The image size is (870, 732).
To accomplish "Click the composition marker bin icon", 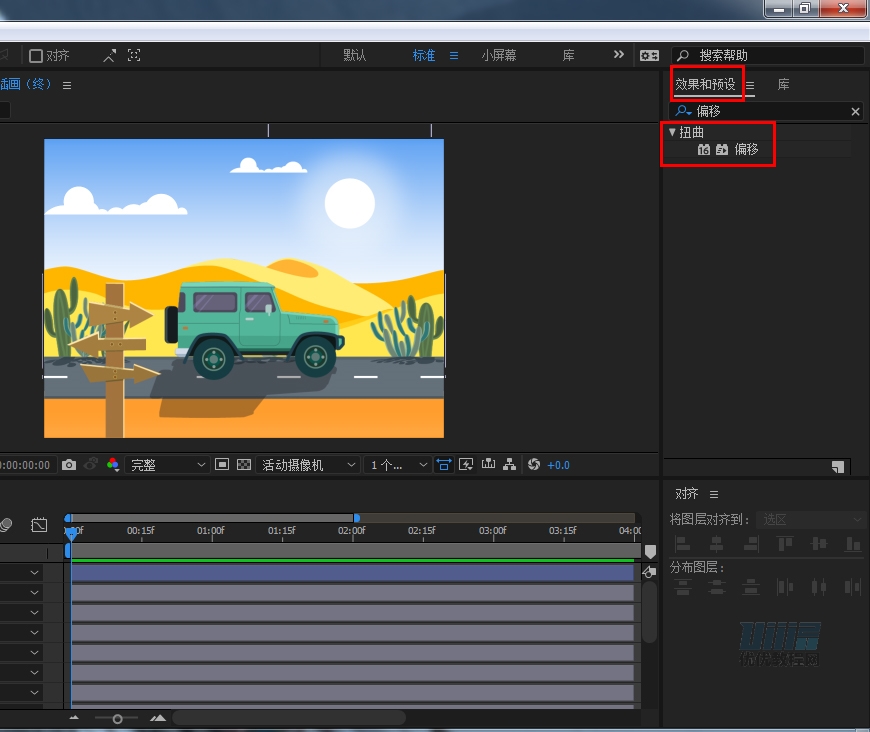I will click(x=650, y=552).
